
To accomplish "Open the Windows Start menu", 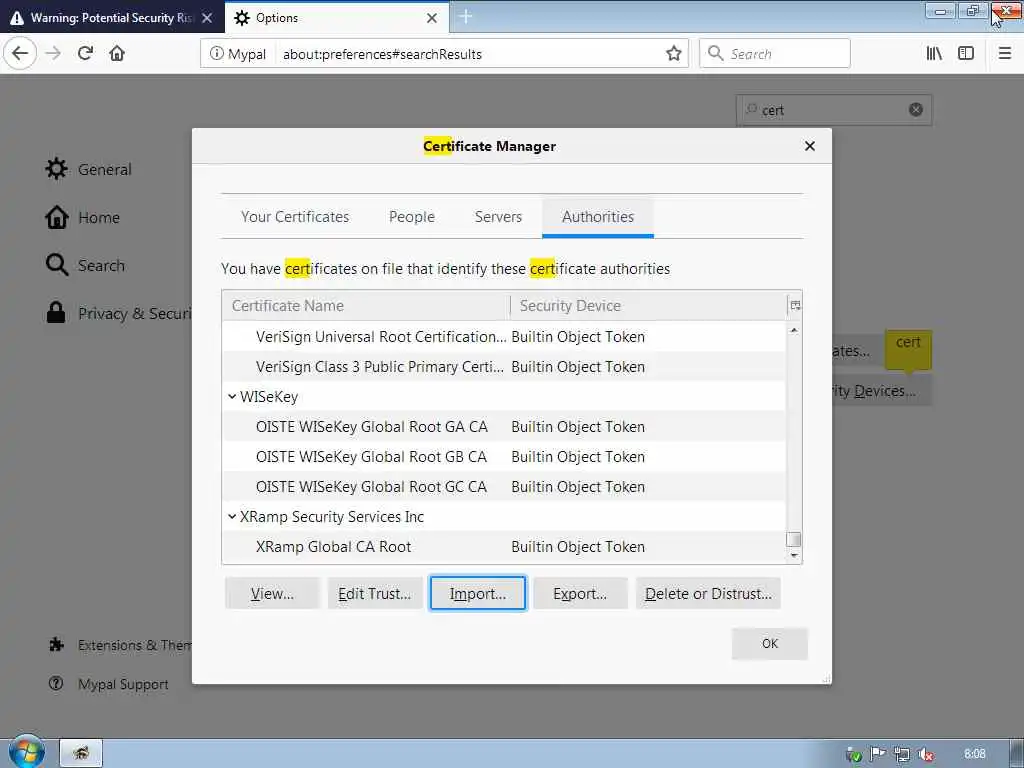I will pos(25,752).
